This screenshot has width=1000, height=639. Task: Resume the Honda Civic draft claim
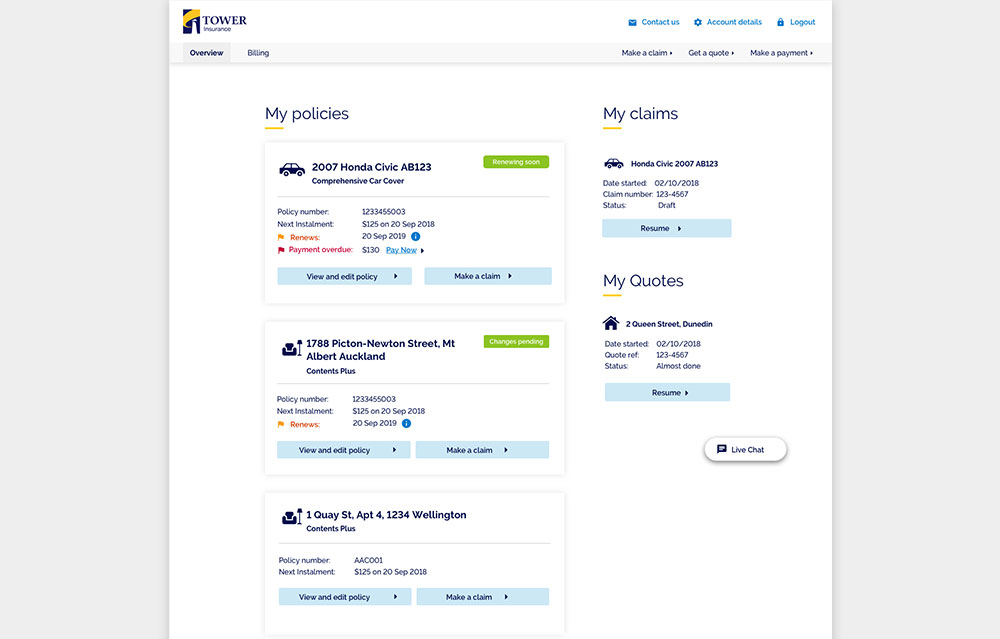666,228
